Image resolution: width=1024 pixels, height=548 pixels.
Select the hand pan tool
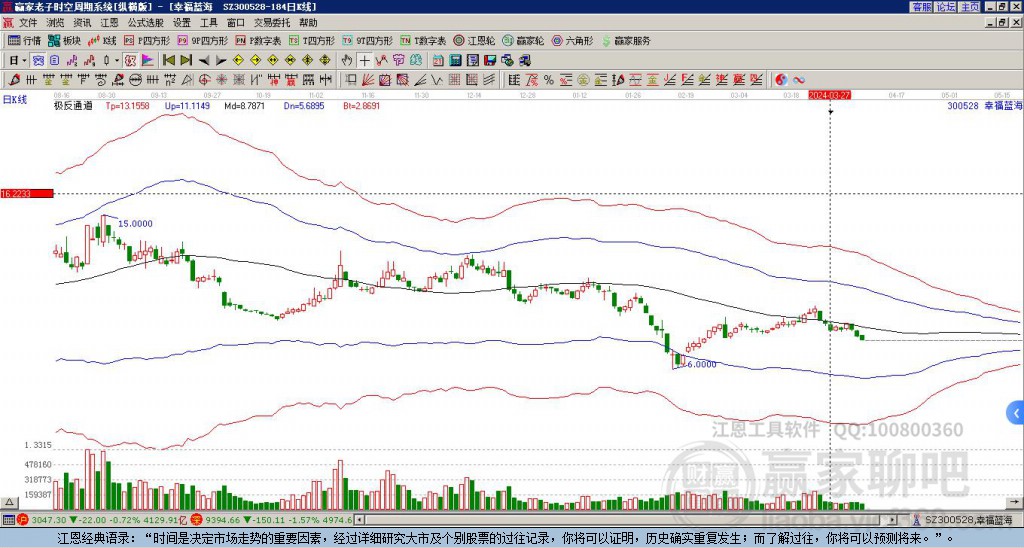(x=347, y=60)
